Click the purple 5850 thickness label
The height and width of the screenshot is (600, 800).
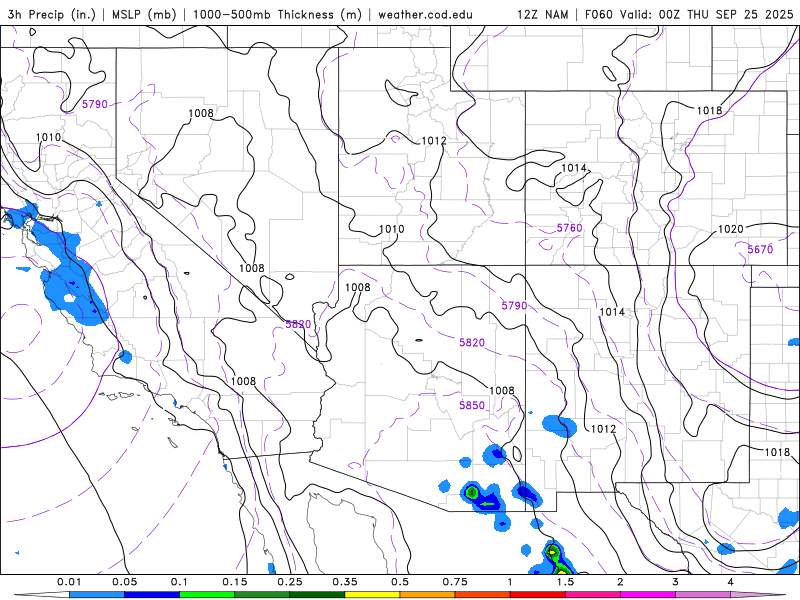472,405
